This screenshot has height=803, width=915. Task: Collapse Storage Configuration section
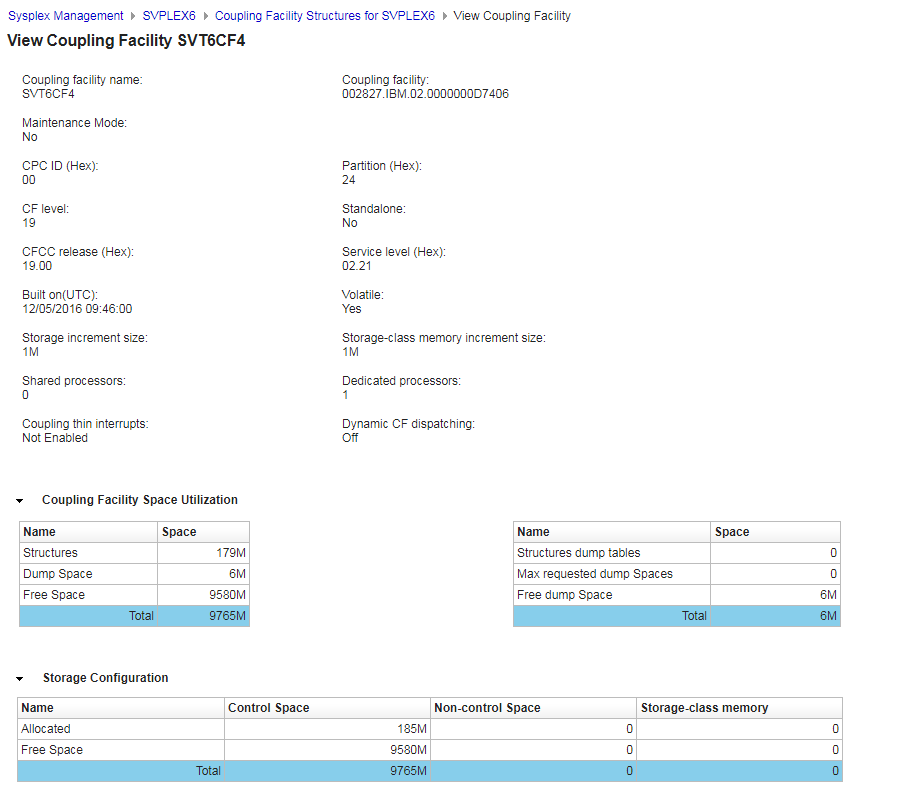pos(20,679)
